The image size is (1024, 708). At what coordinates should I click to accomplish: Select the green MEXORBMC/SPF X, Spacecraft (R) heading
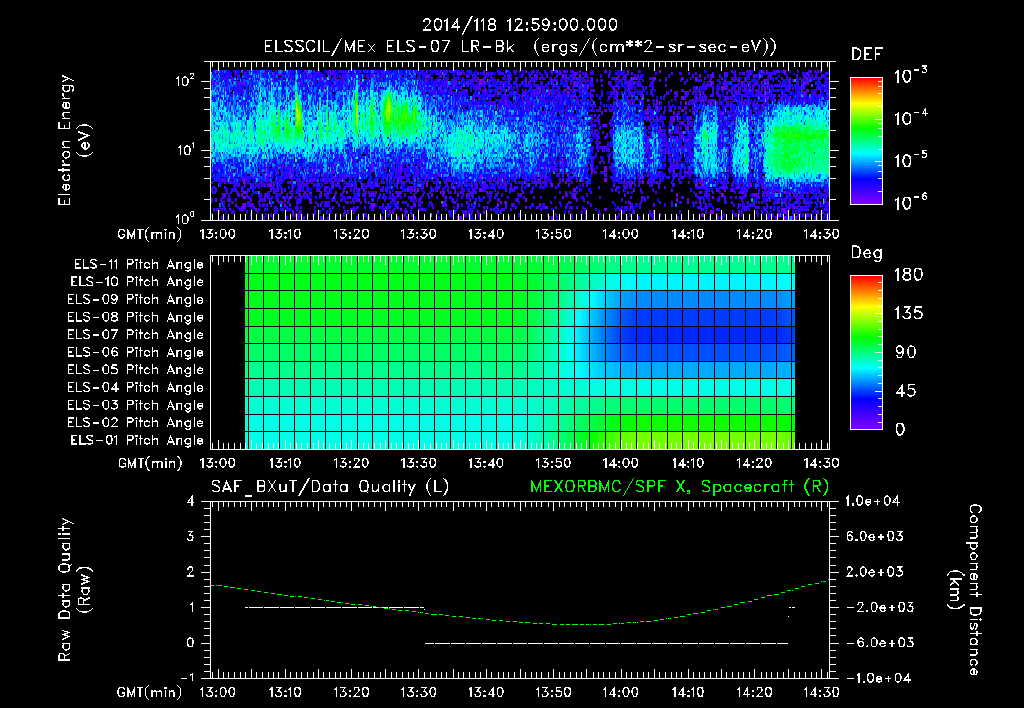click(679, 487)
